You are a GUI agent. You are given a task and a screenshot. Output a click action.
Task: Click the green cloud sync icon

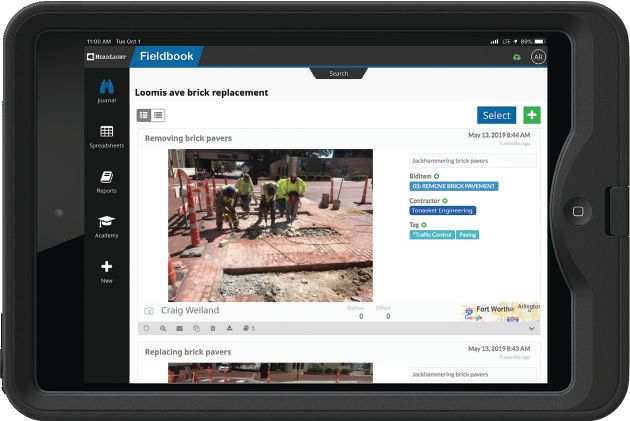516,57
